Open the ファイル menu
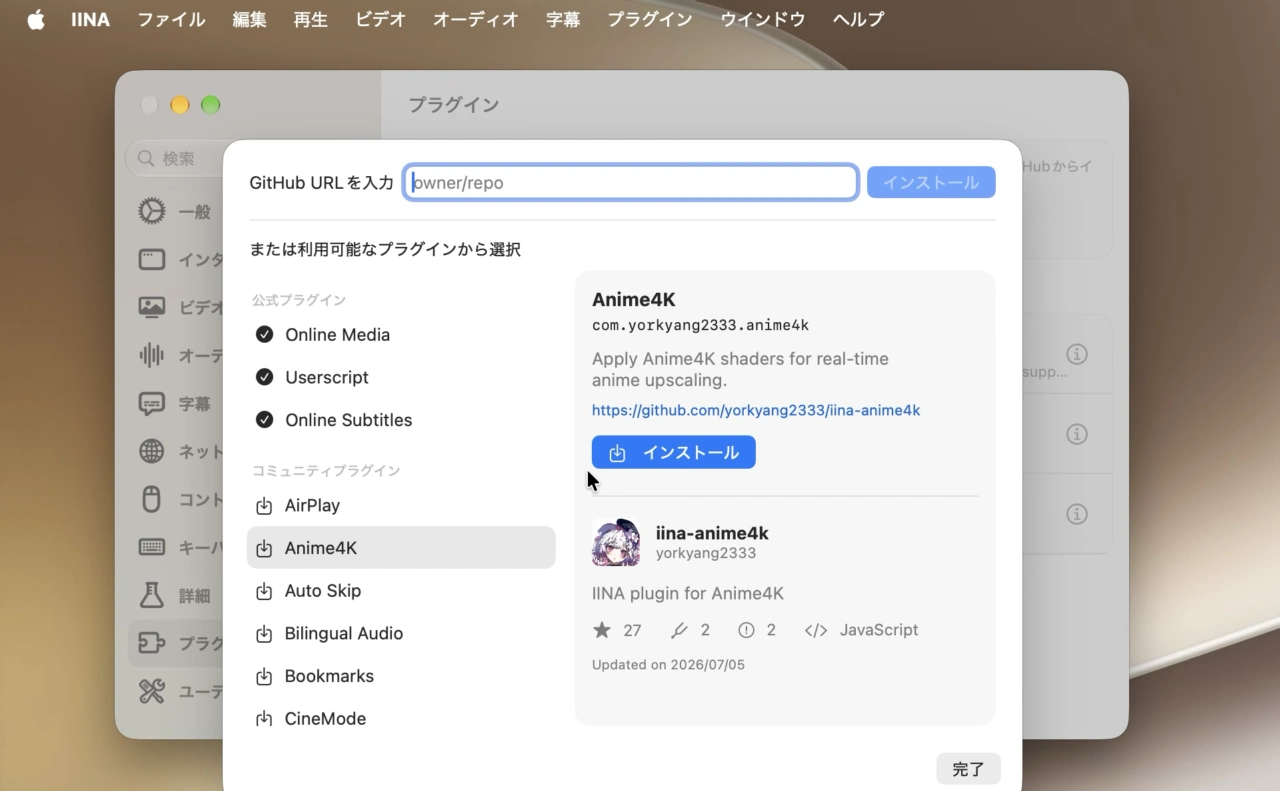This screenshot has height=791, width=1280. coord(171,19)
